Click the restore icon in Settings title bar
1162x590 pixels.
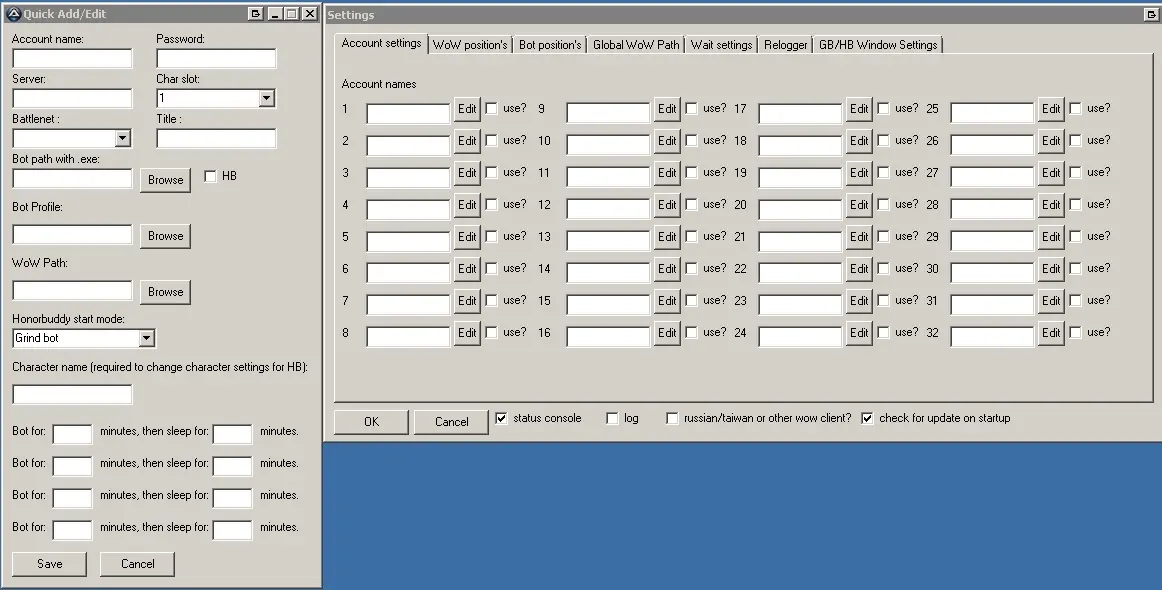pos(1151,15)
